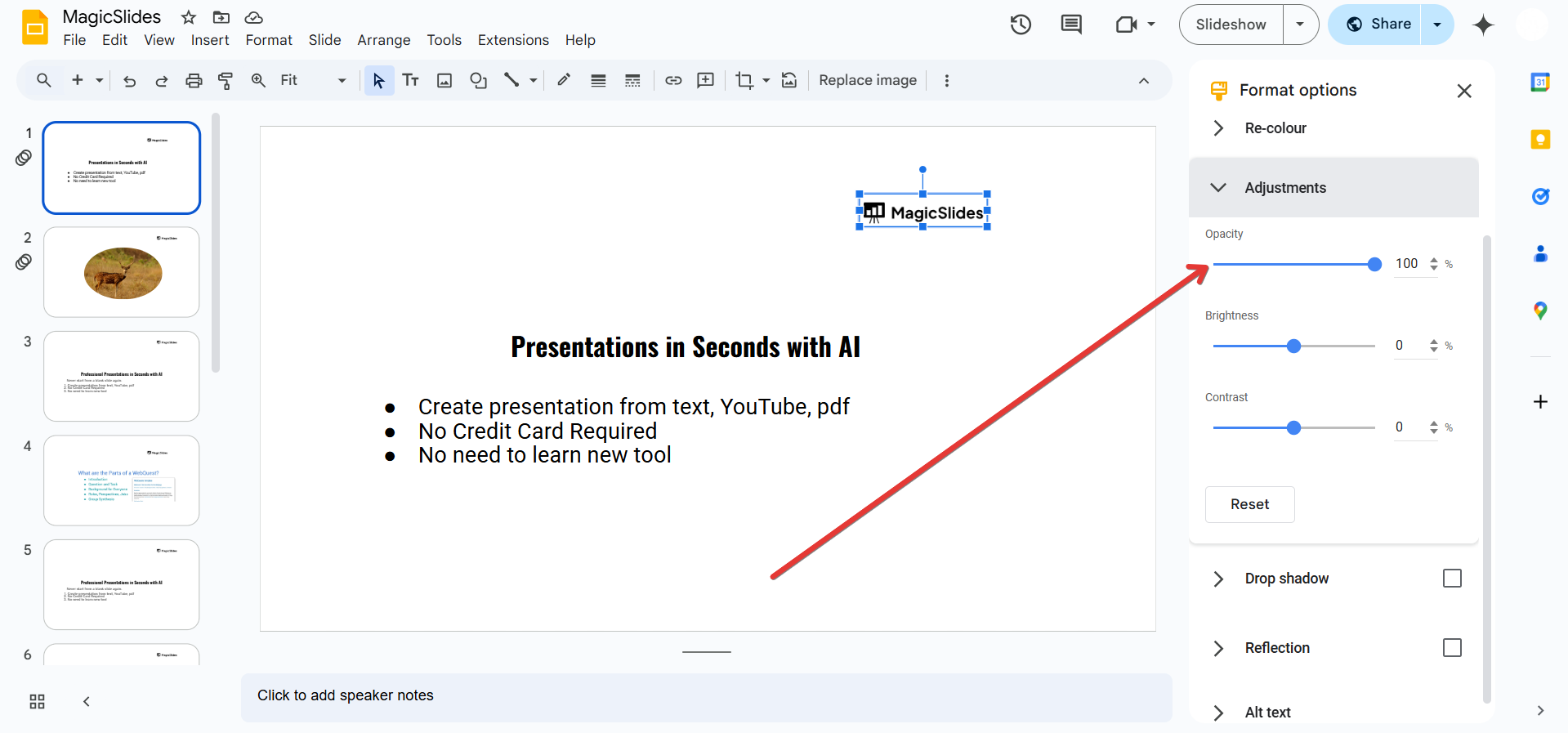This screenshot has height=733, width=1568.
Task: Click the Brightness slider handle
Action: [x=1293, y=346]
